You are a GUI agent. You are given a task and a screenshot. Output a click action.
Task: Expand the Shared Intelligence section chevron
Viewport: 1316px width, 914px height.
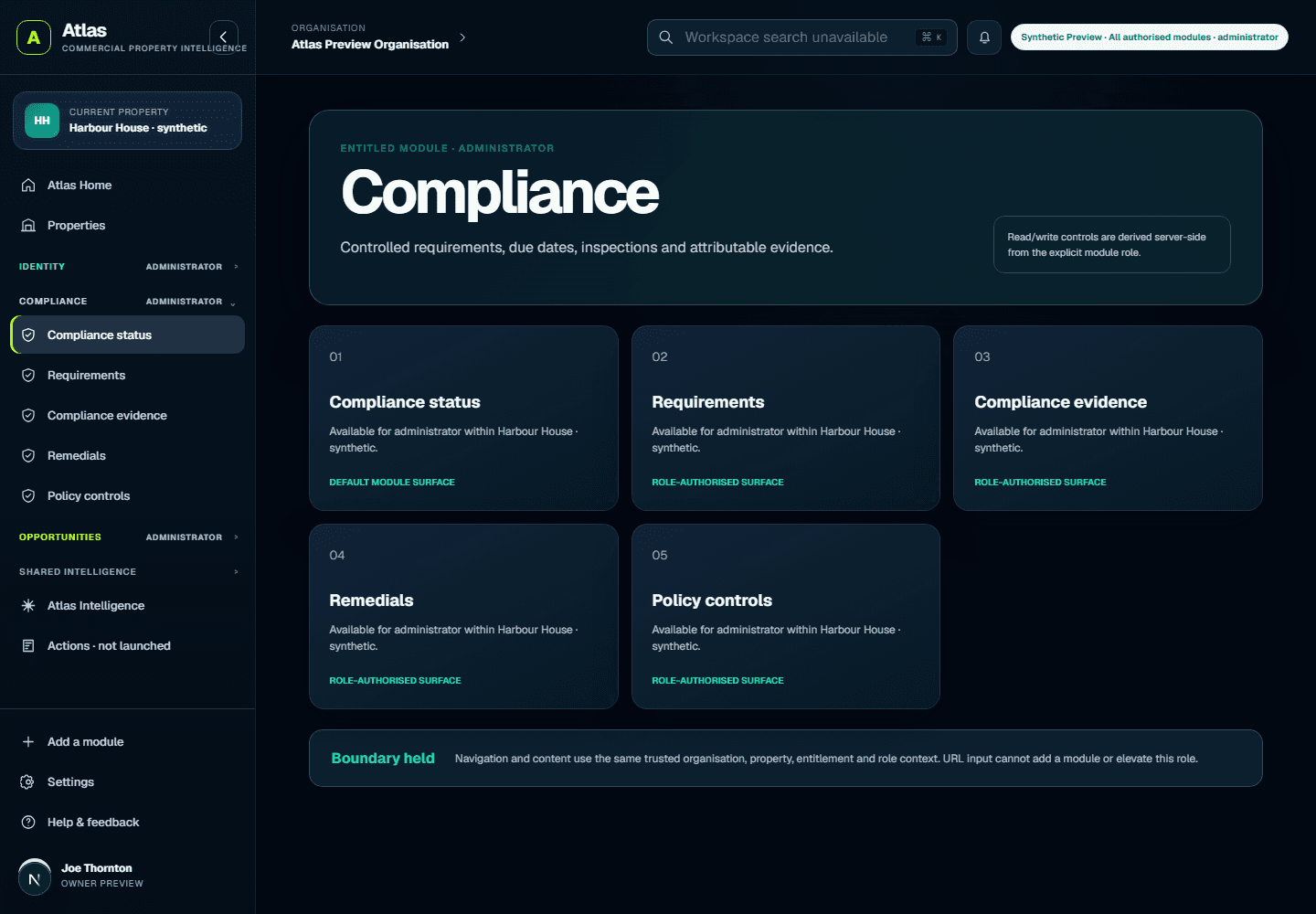(x=236, y=572)
